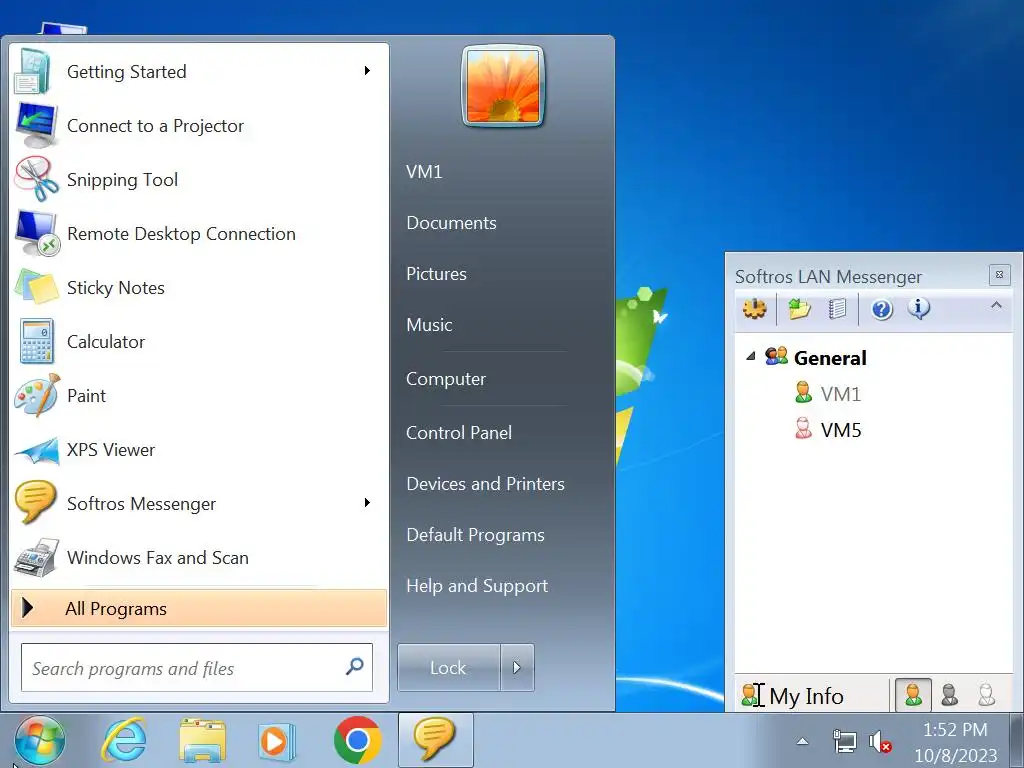The image size is (1024, 768).
Task: Click the Snipping Tool scissors icon
Action: tap(36, 178)
